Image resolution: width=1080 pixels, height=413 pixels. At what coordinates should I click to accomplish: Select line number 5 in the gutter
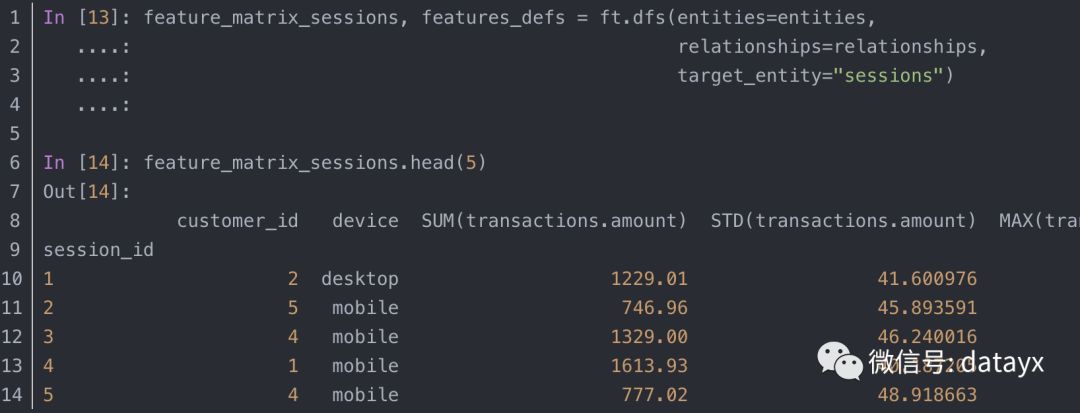[x=15, y=134]
